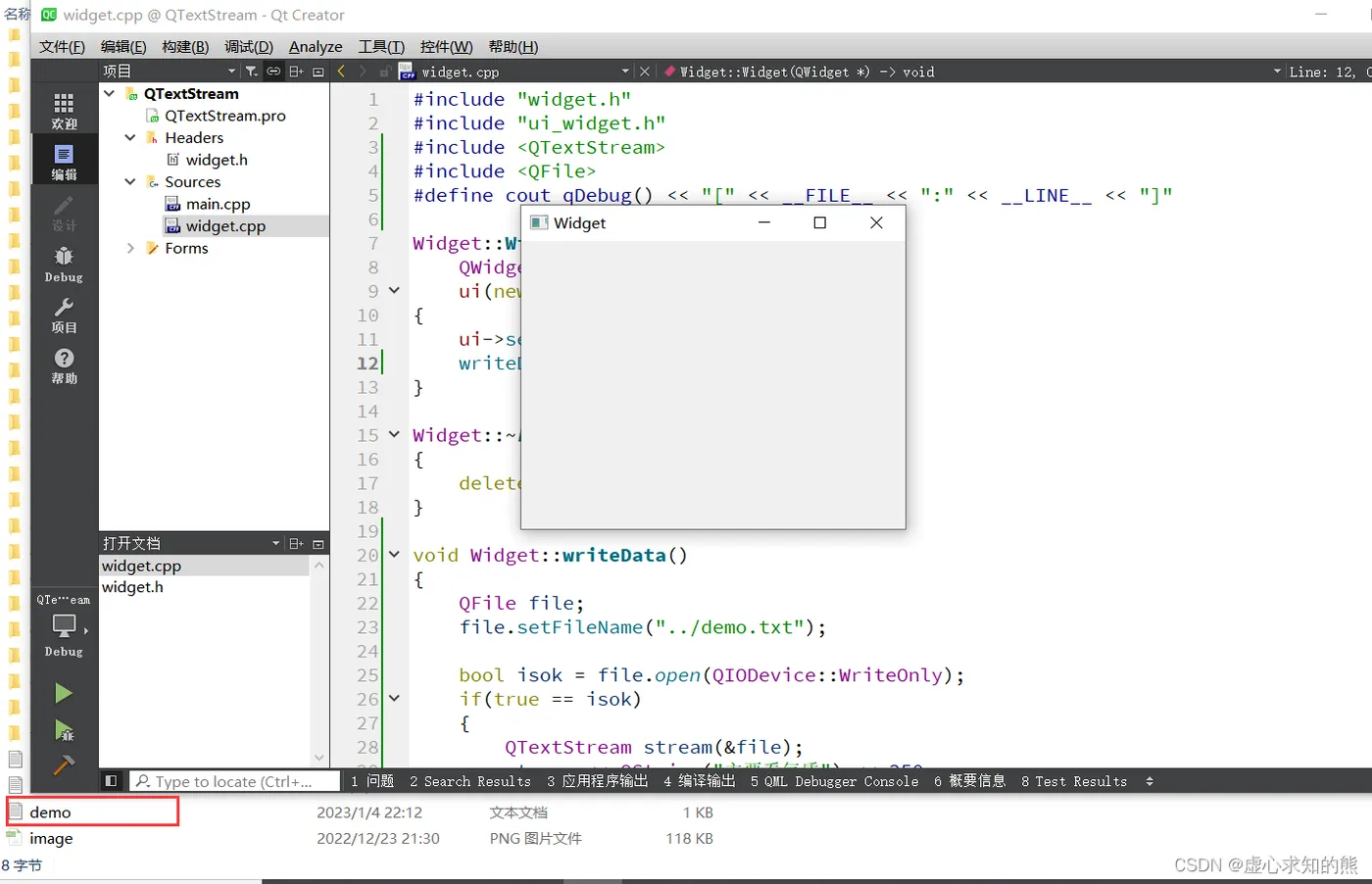Open the 文件(F) menu
Image resolution: width=1372 pixels, height=884 pixels.
tap(62, 46)
